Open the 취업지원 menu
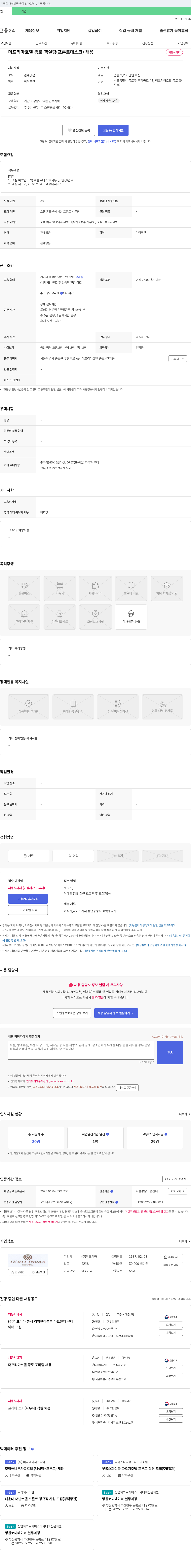 63,30
